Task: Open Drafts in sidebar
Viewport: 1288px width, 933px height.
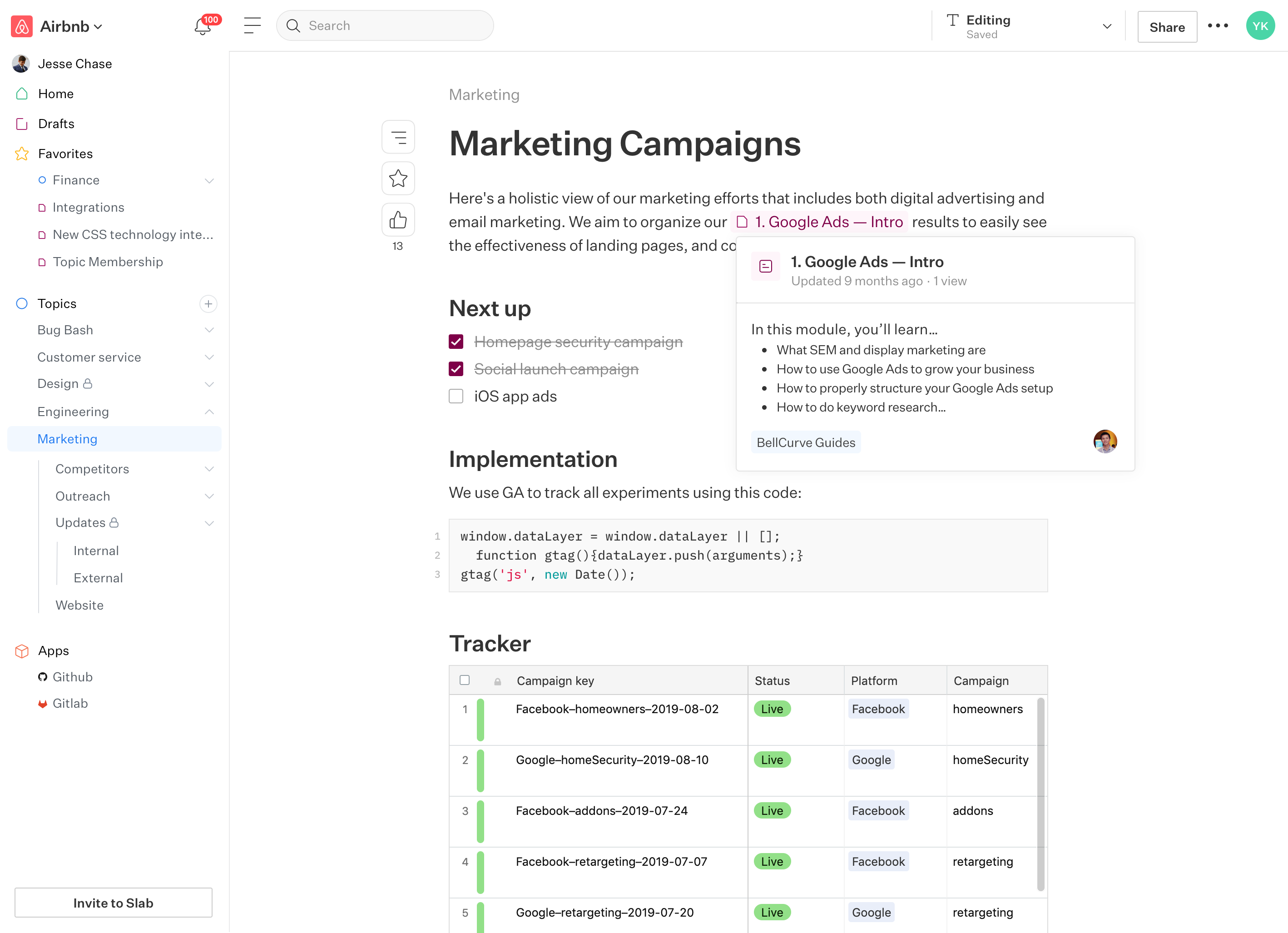Action: point(56,124)
